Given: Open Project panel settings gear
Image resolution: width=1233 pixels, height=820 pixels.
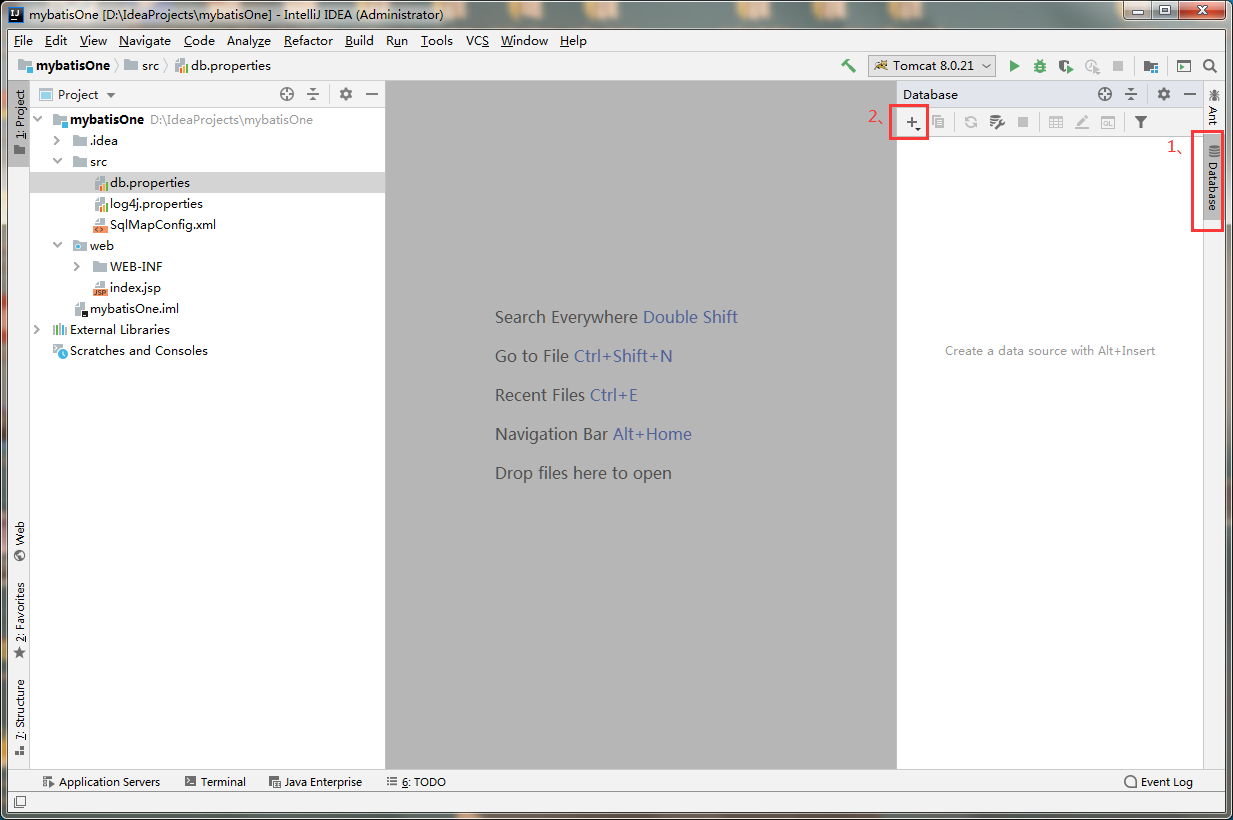Looking at the screenshot, I should point(346,94).
